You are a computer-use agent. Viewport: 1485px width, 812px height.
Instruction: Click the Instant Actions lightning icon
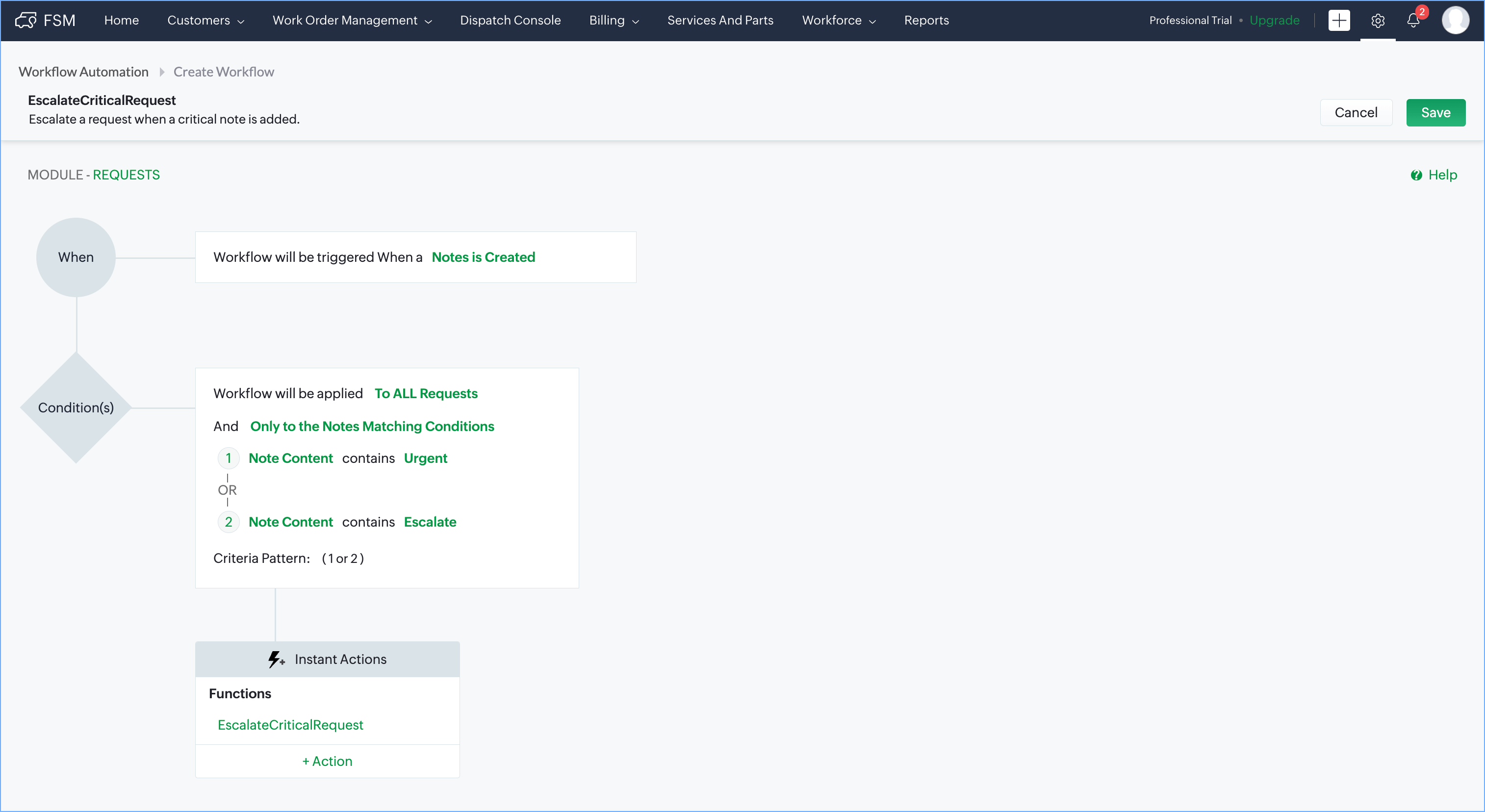(x=276, y=660)
